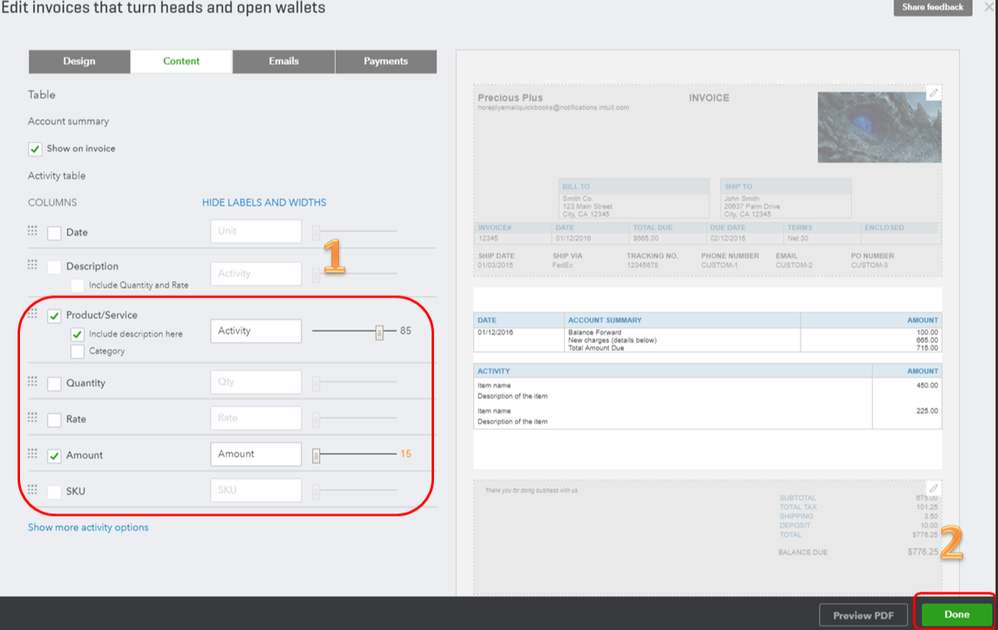Click the drag handle beside SKU row
The width and height of the screenshot is (998, 630).
[x=32, y=489]
